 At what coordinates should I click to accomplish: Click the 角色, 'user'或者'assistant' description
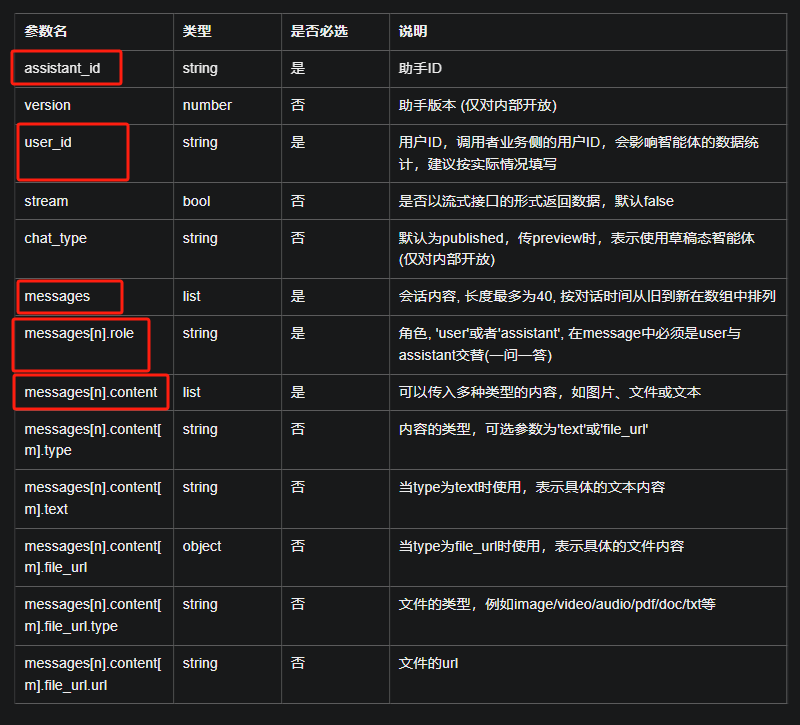569,344
